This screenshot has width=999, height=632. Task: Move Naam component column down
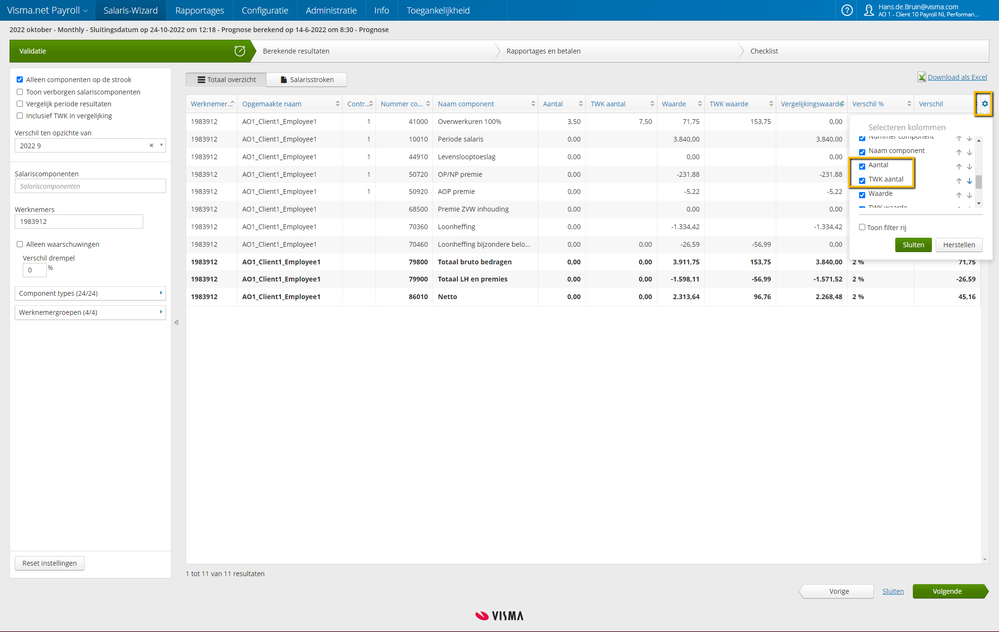pyautogui.click(x=970, y=152)
